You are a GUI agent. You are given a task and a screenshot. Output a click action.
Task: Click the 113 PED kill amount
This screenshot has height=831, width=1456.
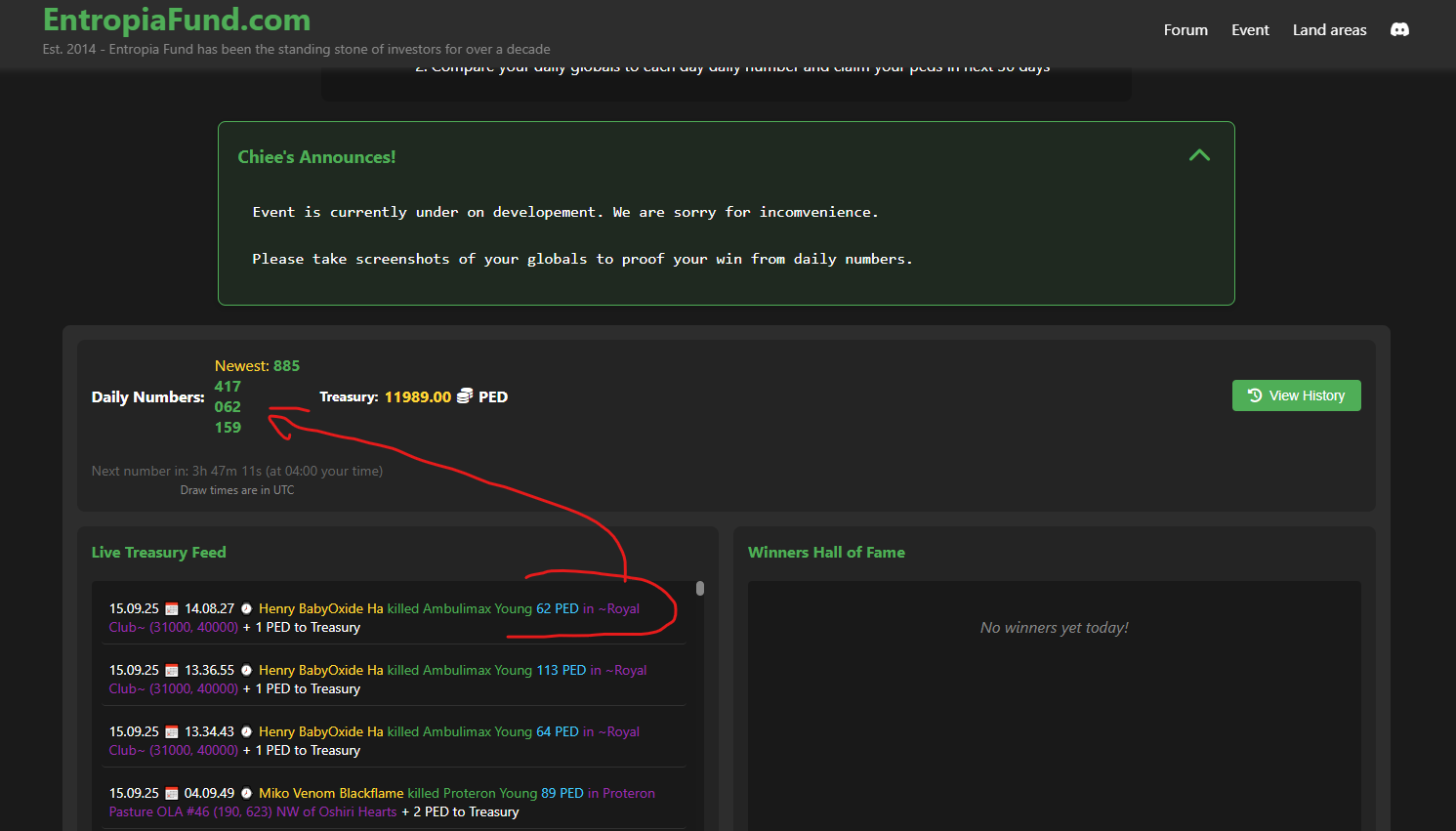pyautogui.click(x=561, y=671)
